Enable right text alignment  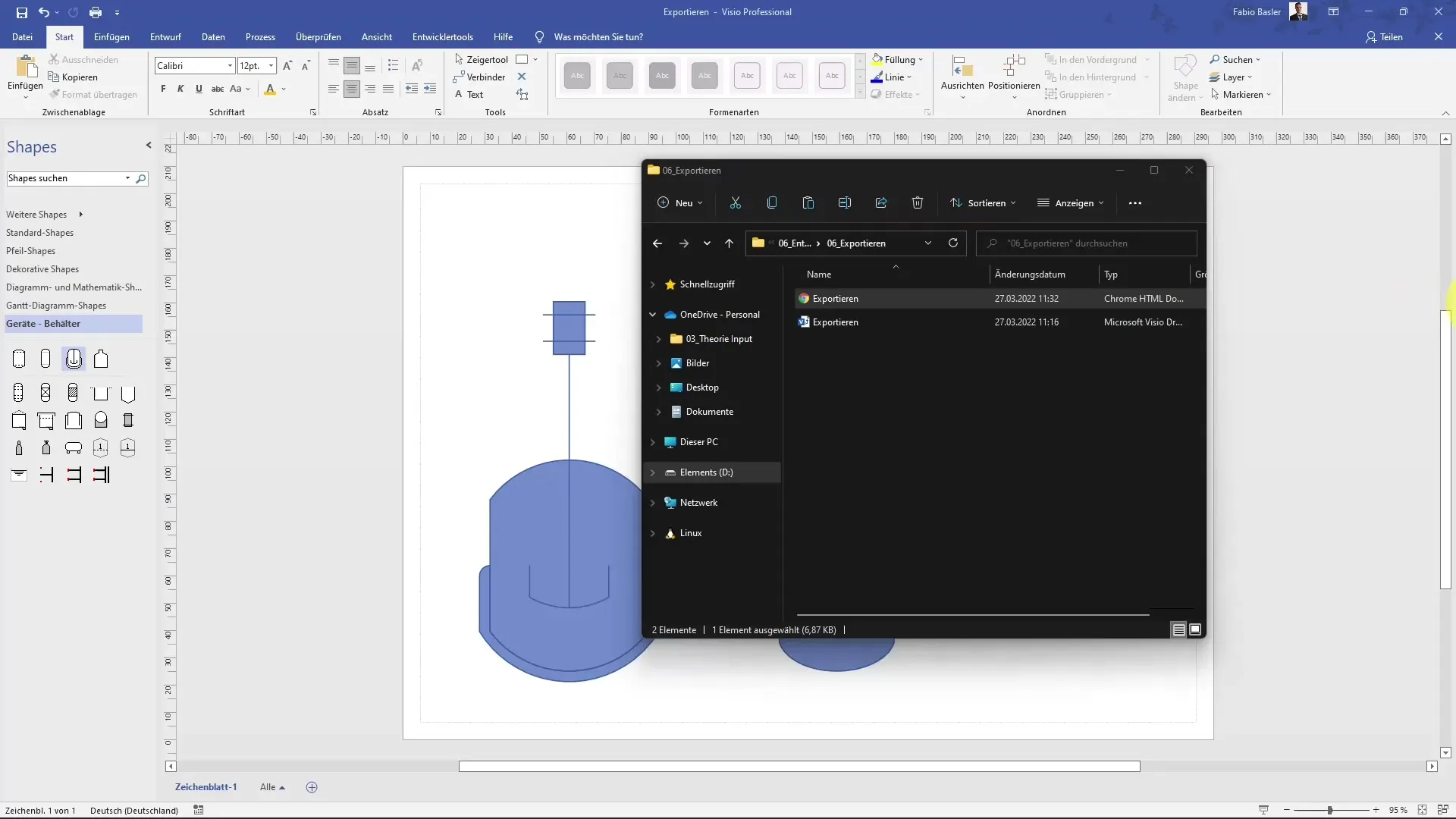(370, 89)
